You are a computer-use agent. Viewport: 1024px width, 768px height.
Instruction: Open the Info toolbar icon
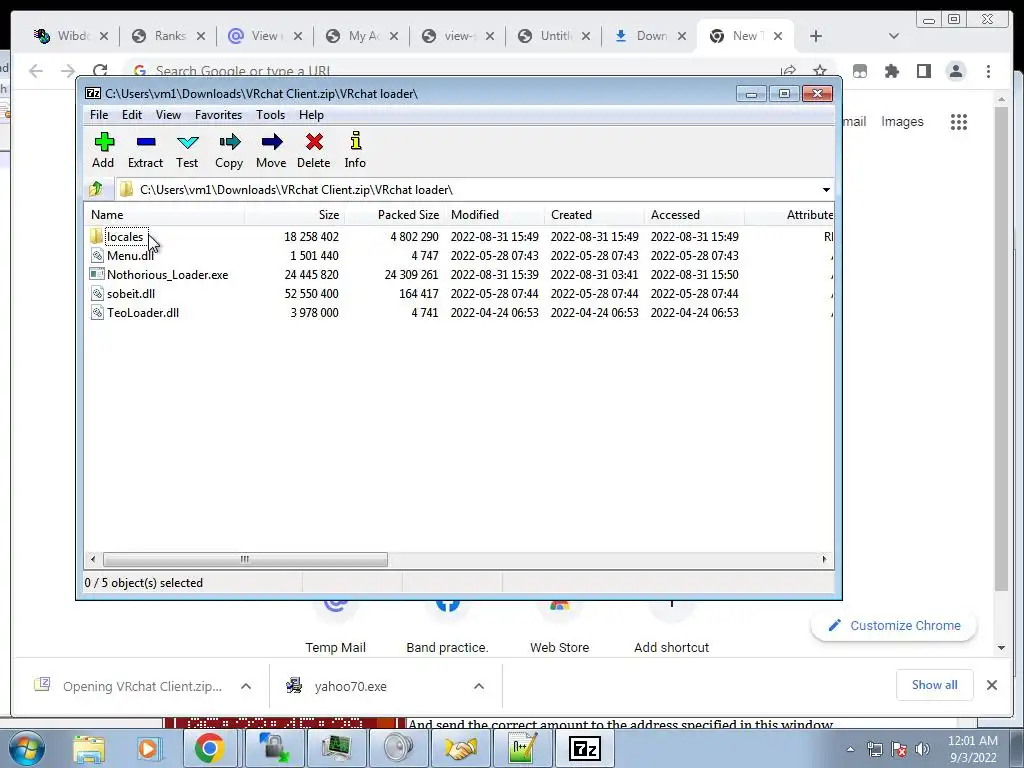[x=355, y=141]
